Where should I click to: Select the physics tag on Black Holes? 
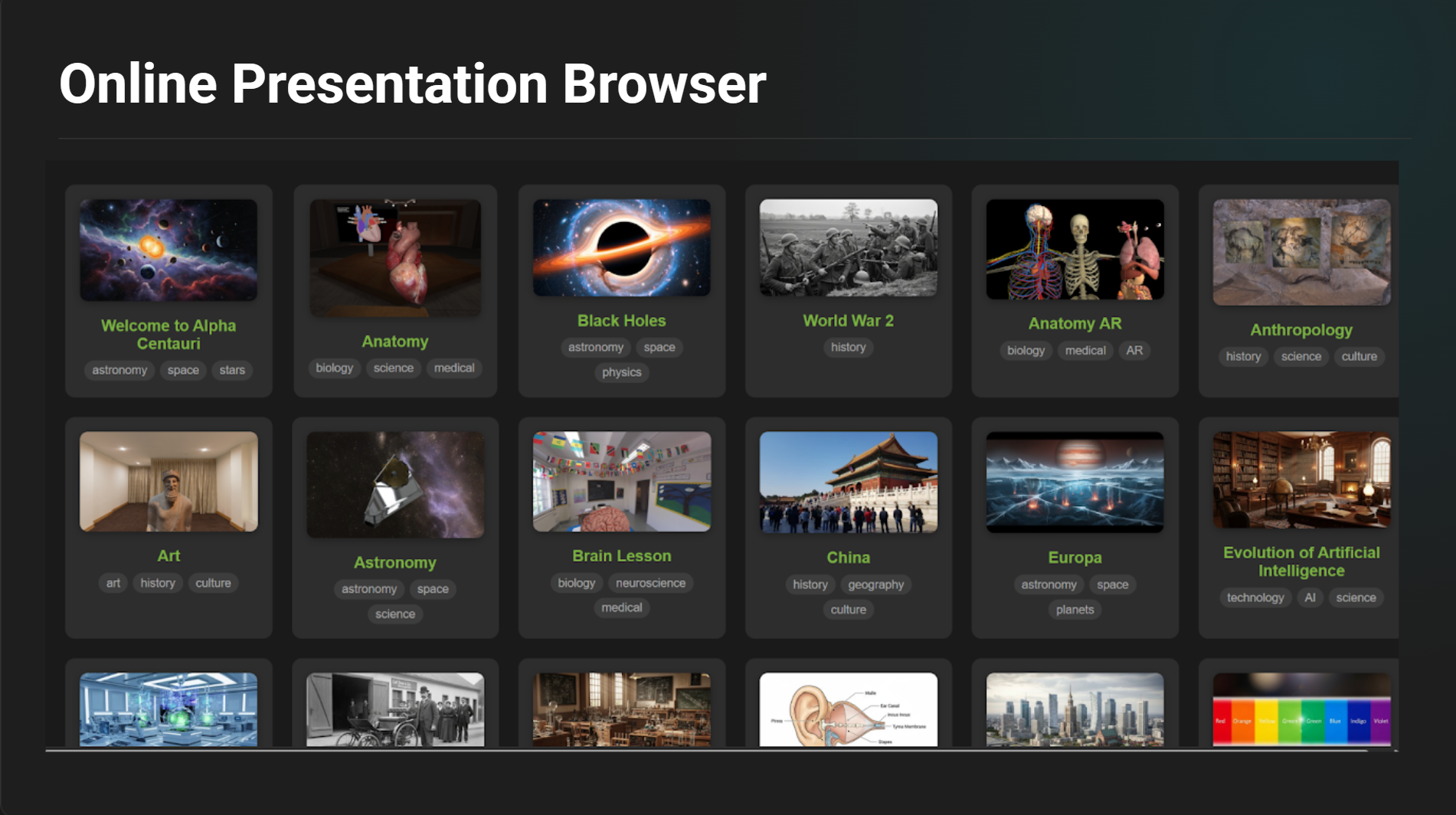click(x=622, y=372)
